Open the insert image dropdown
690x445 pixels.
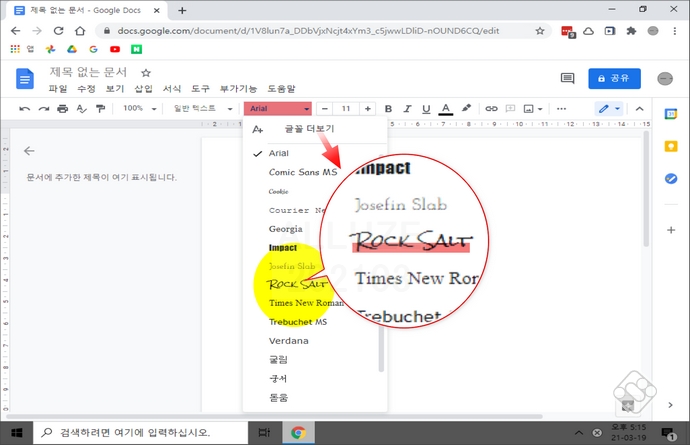click(x=533, y=109)
